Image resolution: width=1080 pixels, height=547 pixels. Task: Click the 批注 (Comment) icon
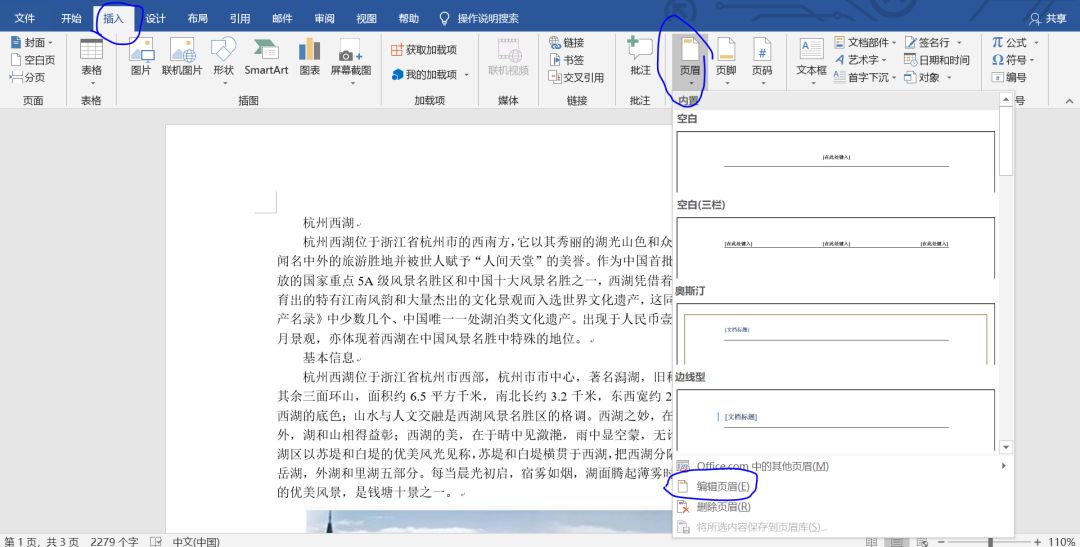(x=640, y=56)
